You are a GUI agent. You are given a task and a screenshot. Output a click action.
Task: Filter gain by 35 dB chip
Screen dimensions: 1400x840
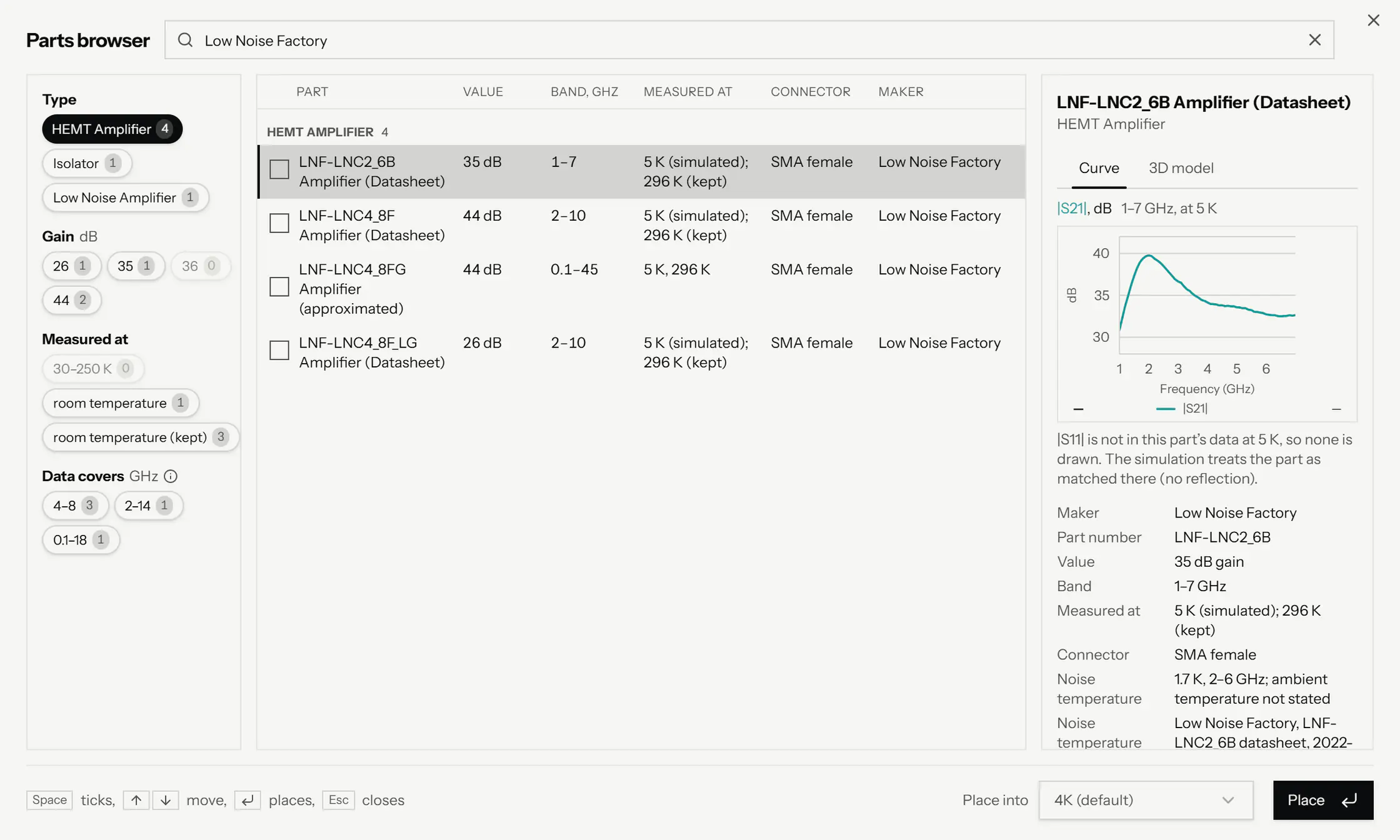pos(136,266)
